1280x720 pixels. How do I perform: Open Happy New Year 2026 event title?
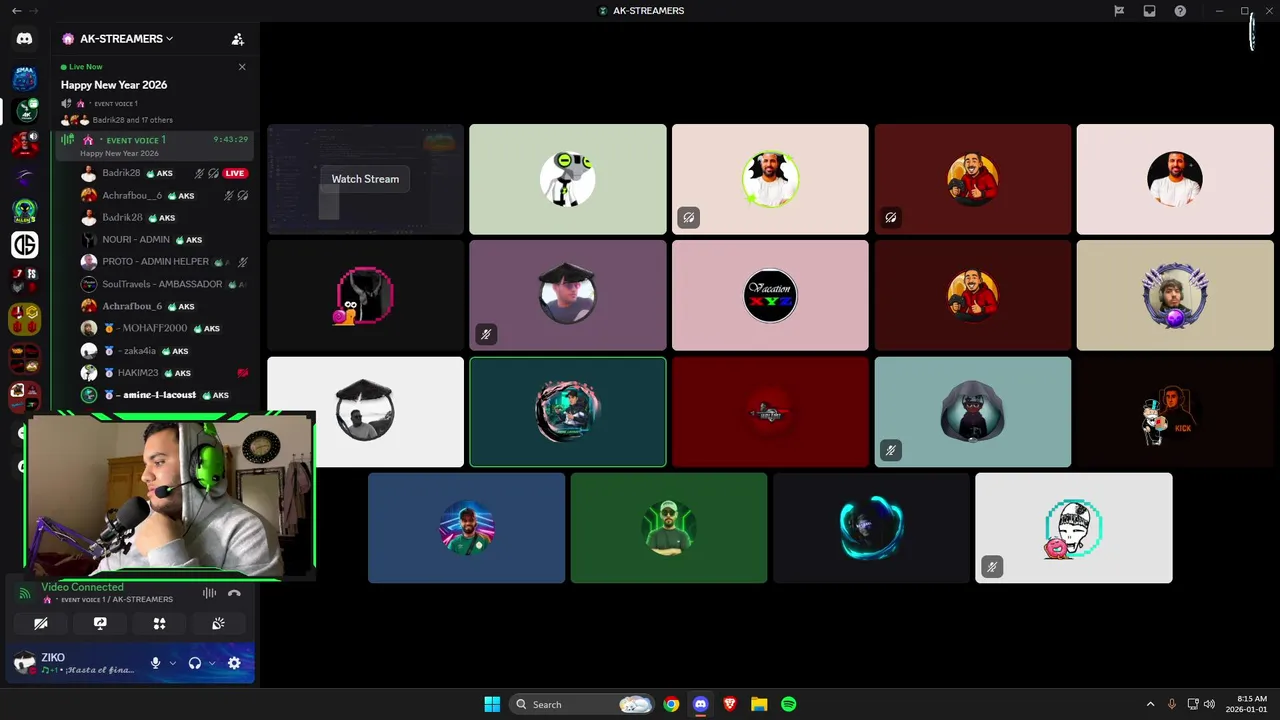point(114,85)
